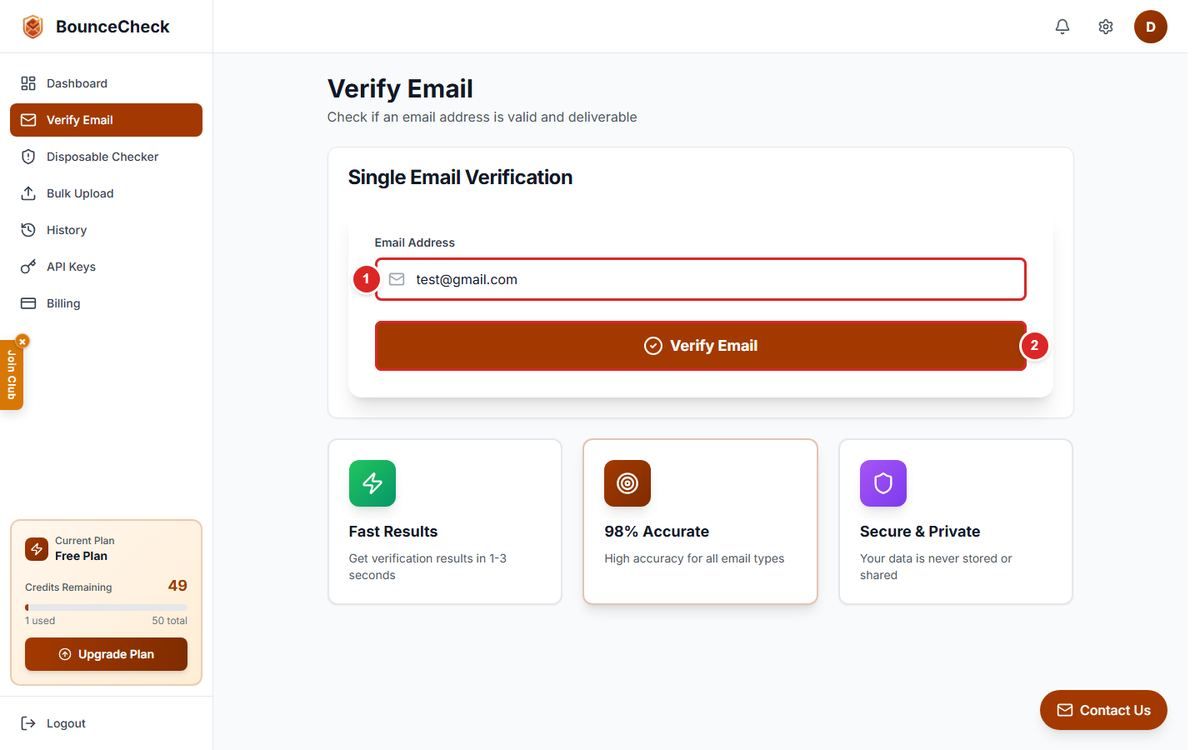Click the green Fast Results lightning icon
1200x750 pixels.
click(x=372, y=483)
